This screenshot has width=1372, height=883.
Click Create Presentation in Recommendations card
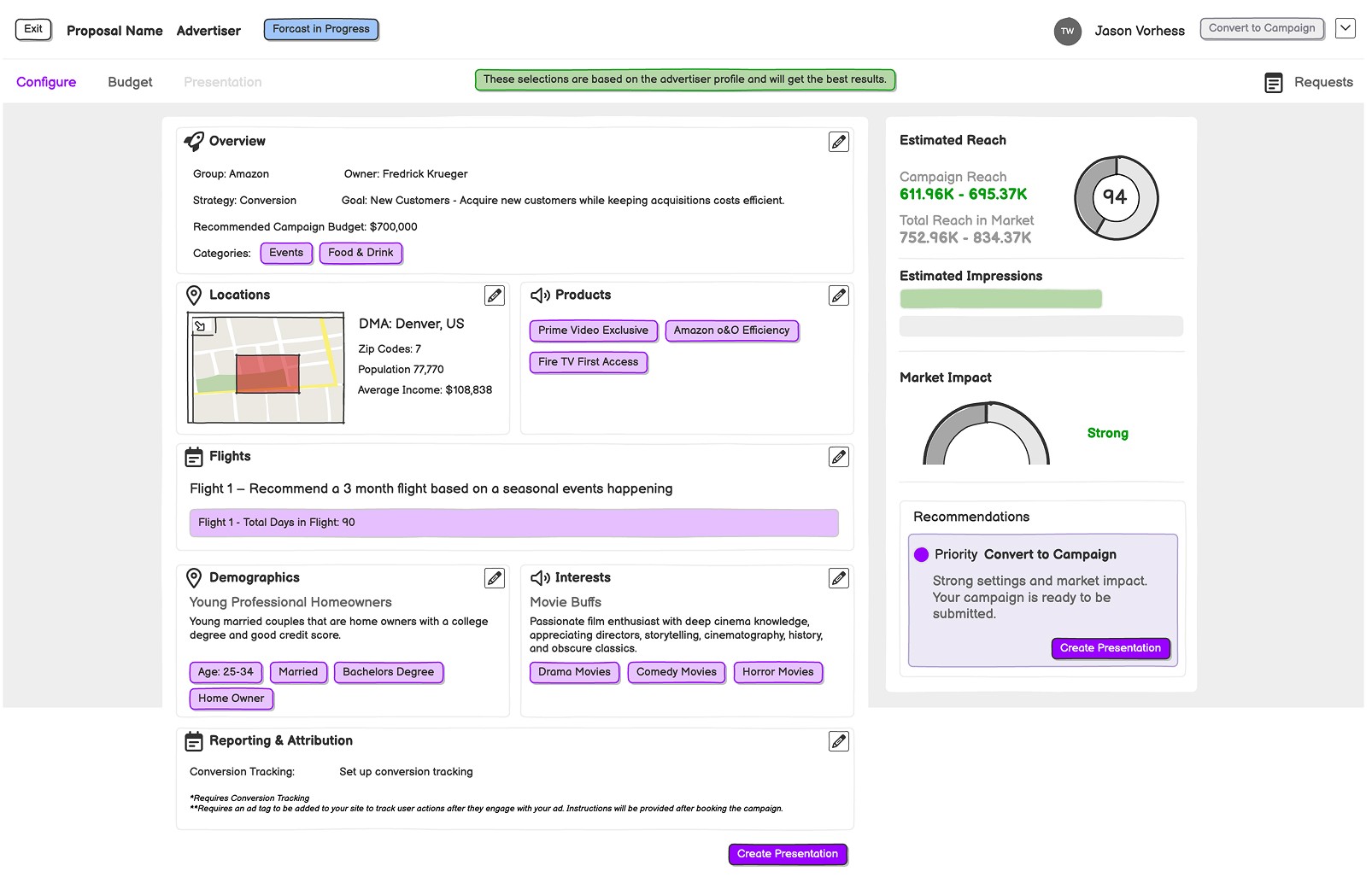pos(1110,648)
